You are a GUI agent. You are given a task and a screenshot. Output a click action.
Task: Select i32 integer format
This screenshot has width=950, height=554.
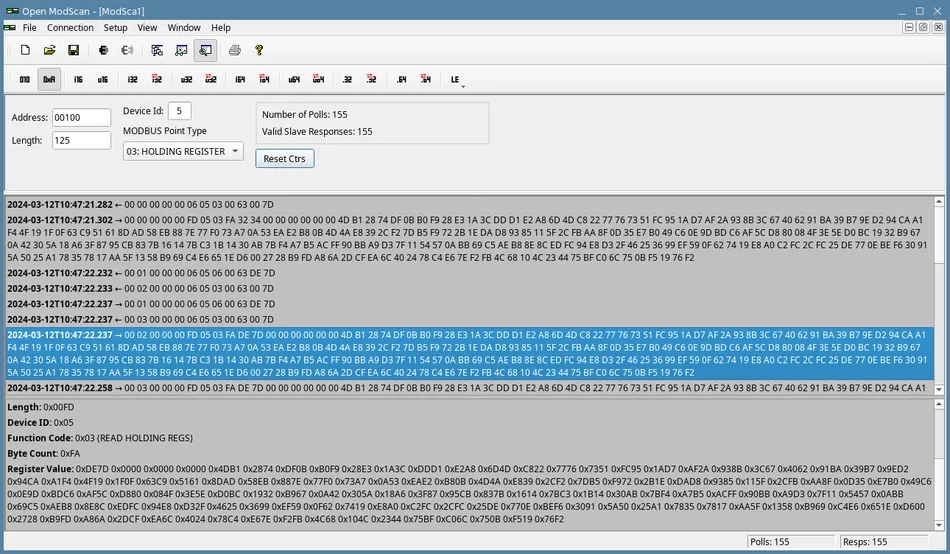click(133, 79)
